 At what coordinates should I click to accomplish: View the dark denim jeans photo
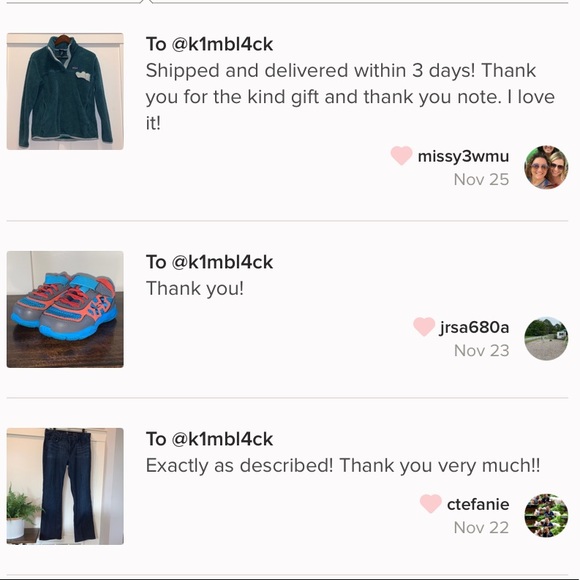[x=65, y=486]
